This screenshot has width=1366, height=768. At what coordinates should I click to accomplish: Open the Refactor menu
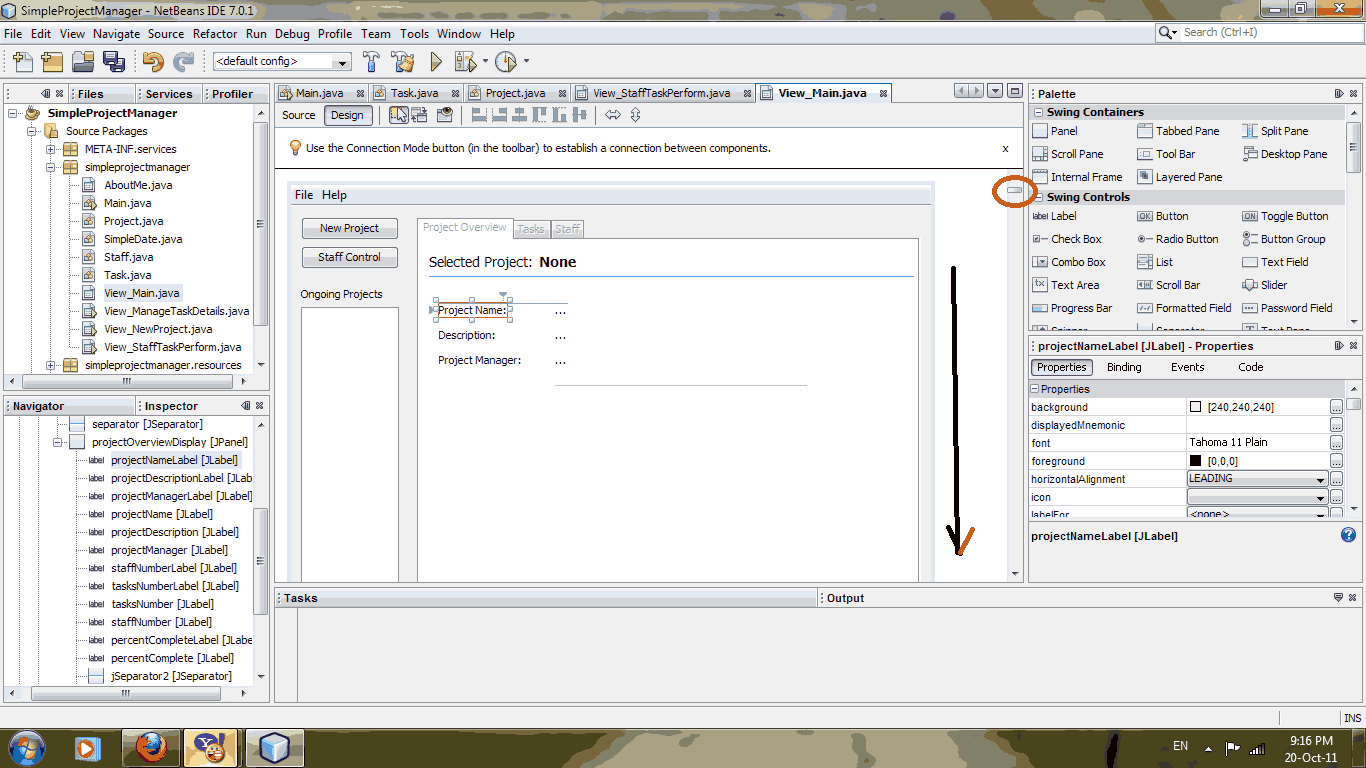215,33
